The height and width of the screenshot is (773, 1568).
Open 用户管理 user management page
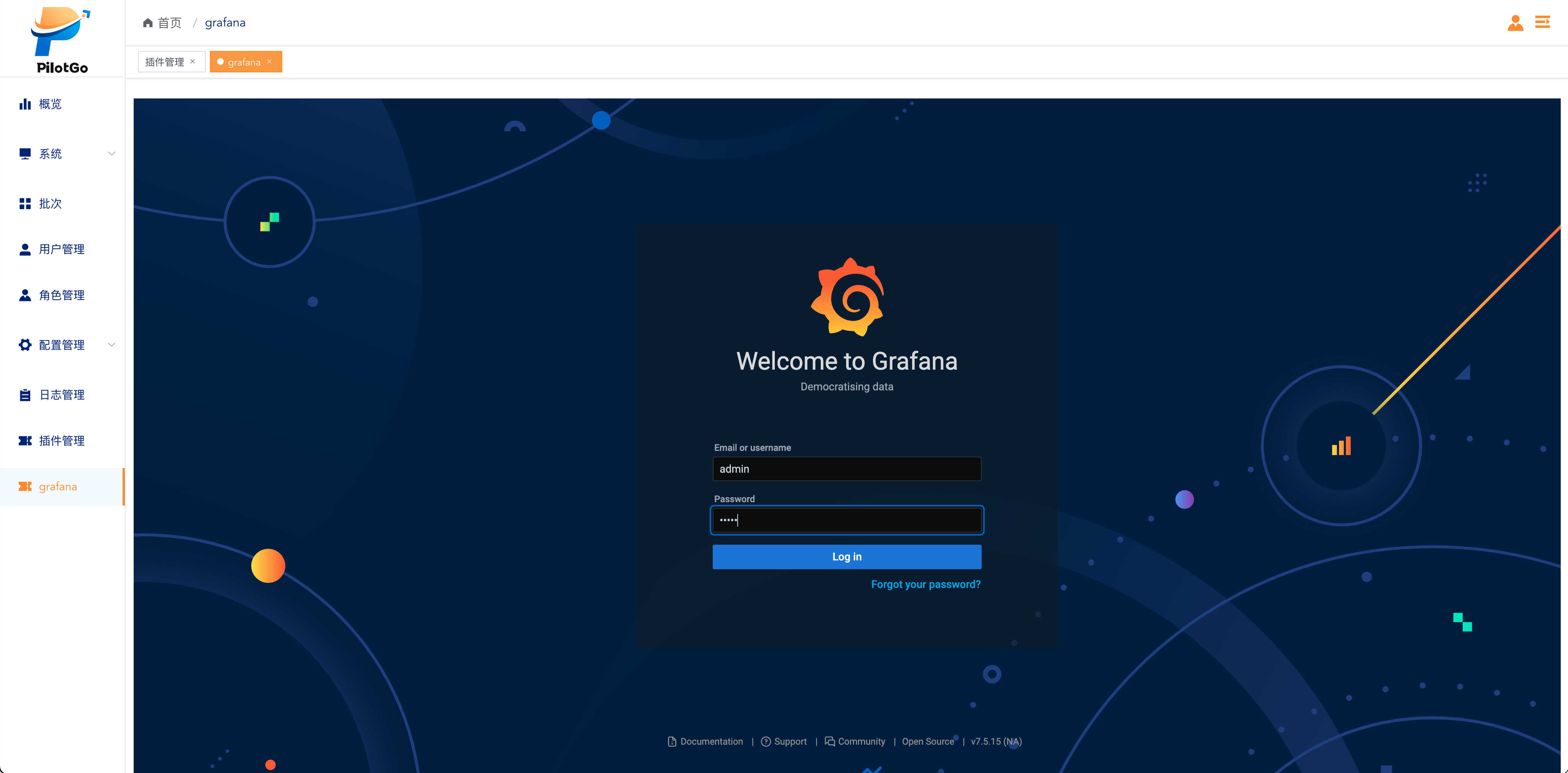62,249
